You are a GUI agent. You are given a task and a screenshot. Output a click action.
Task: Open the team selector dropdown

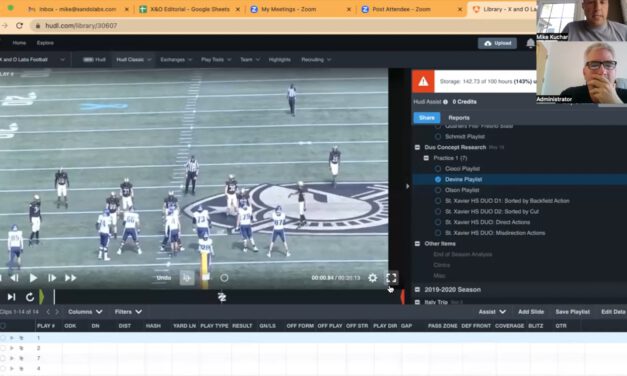(x=32, y=60)
